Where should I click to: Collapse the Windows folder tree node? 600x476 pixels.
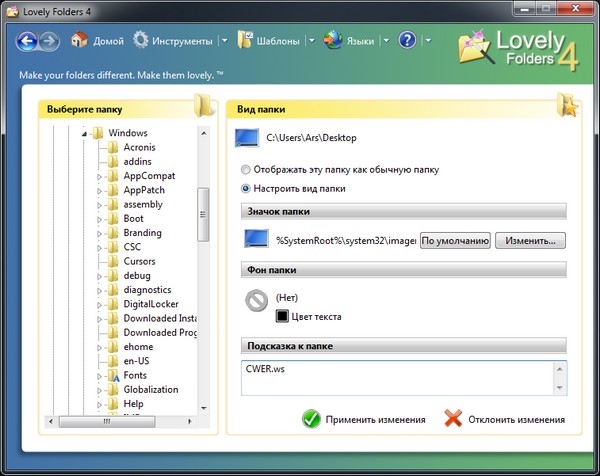tap(85, 133)
